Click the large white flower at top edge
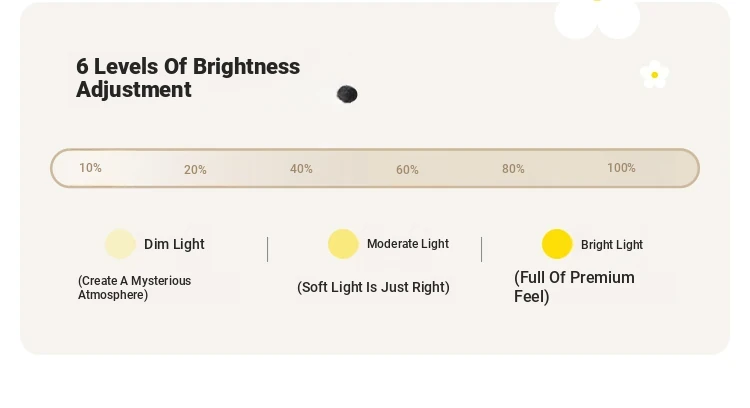Viewport: 750px width, 408px height. point(597,18)
